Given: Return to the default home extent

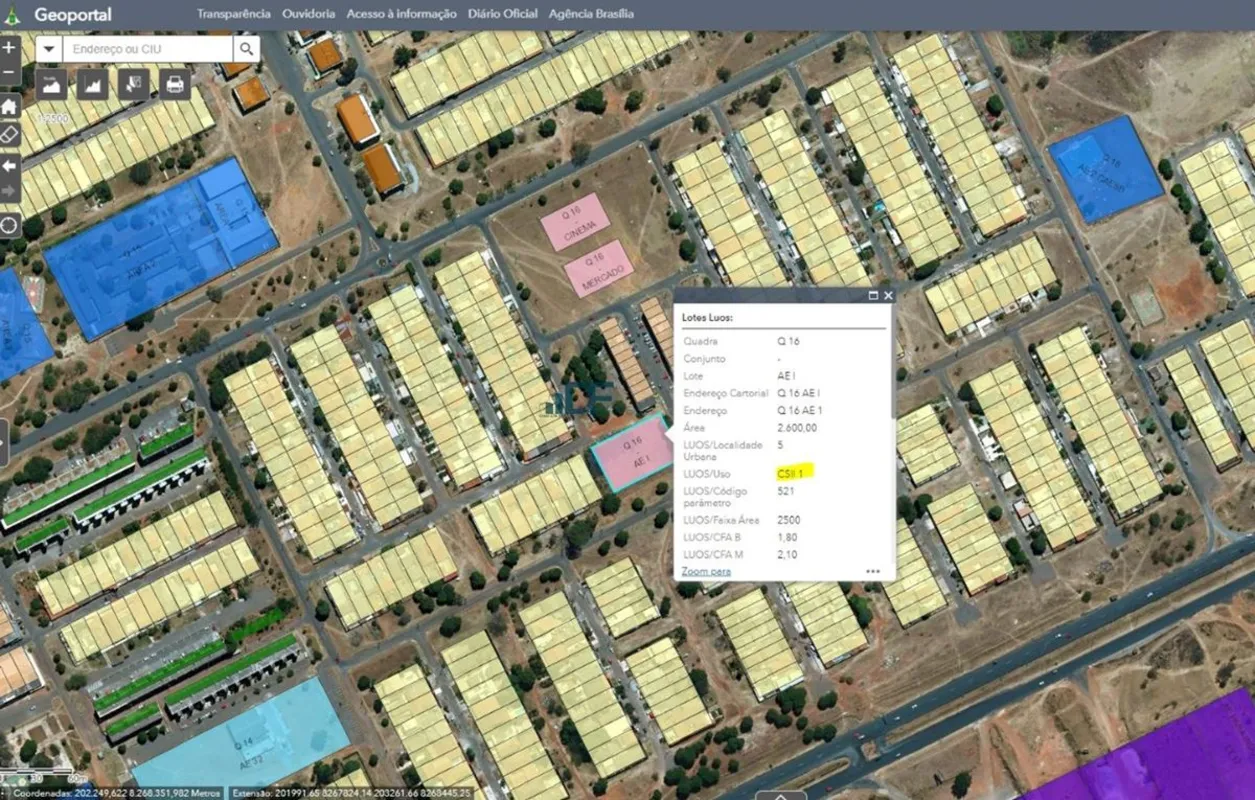Looking at the screenshot, I should [x=9, y=106].
